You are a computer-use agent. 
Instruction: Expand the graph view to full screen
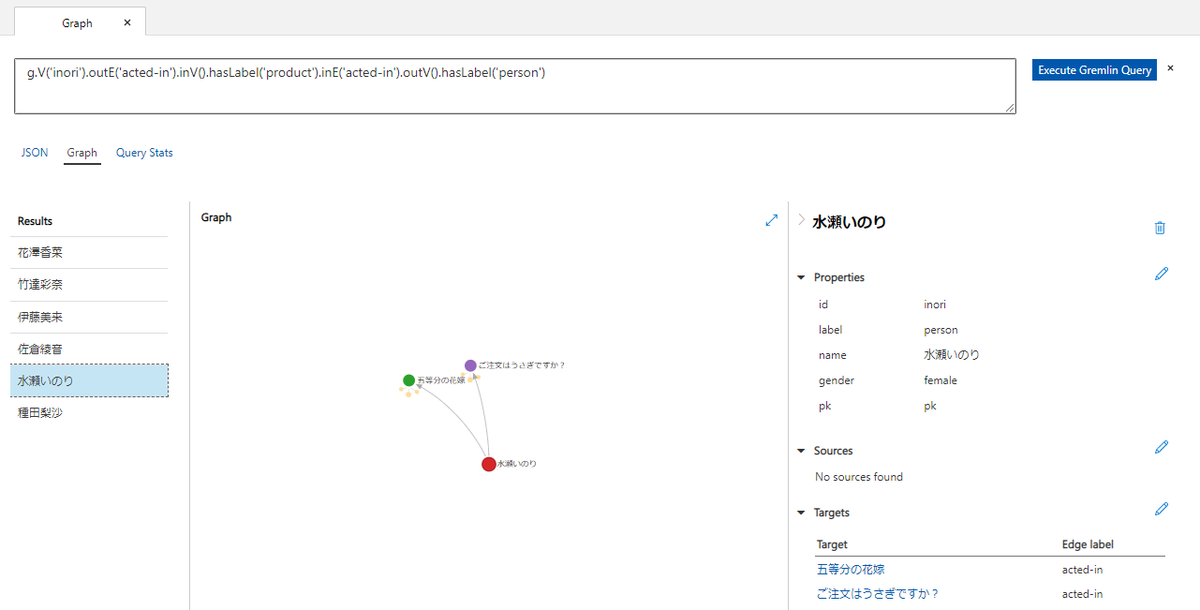pos(771,219)
